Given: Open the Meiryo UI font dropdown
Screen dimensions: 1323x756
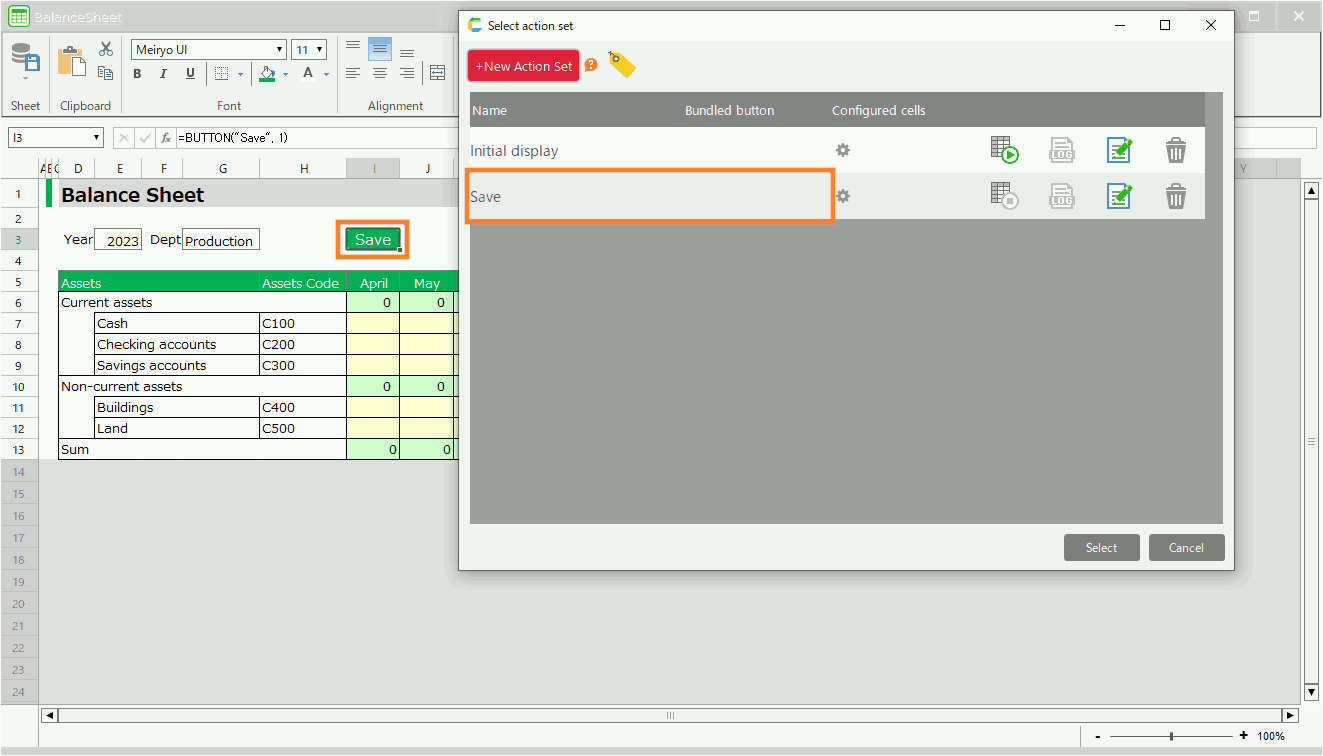Looking at the screenshot, I should tap(280, 50).
